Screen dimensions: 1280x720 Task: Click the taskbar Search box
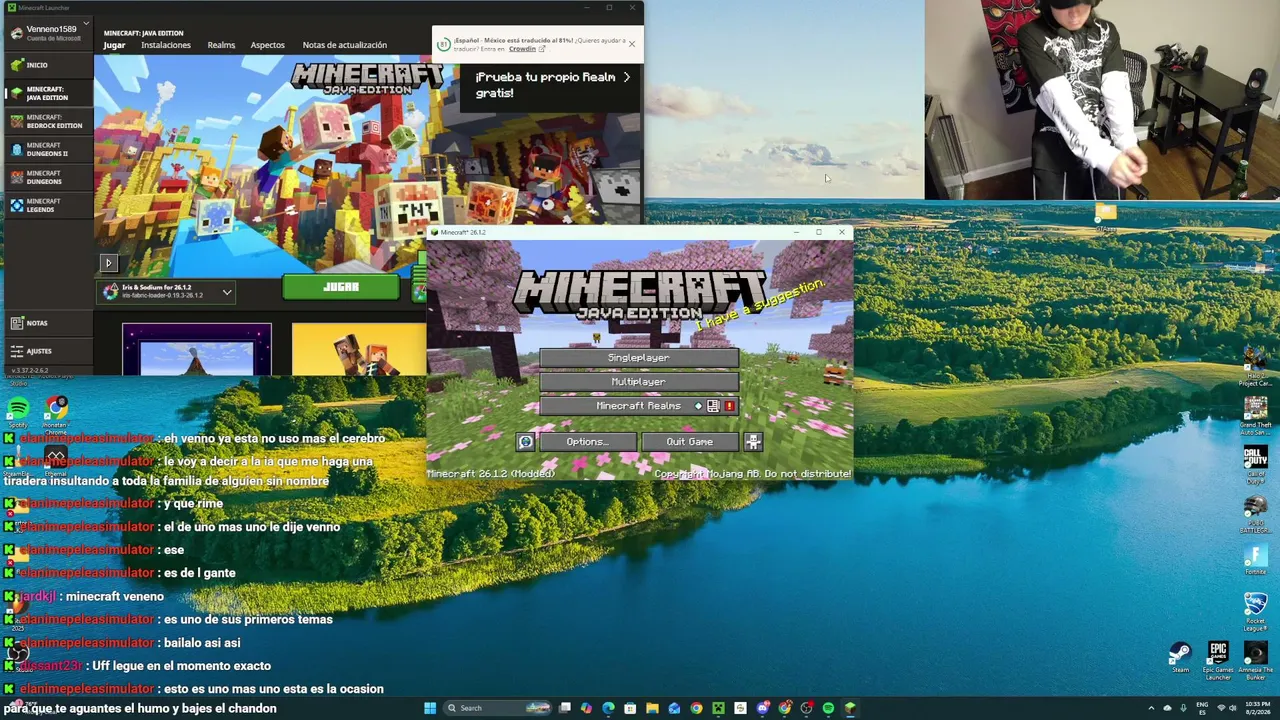499,708
